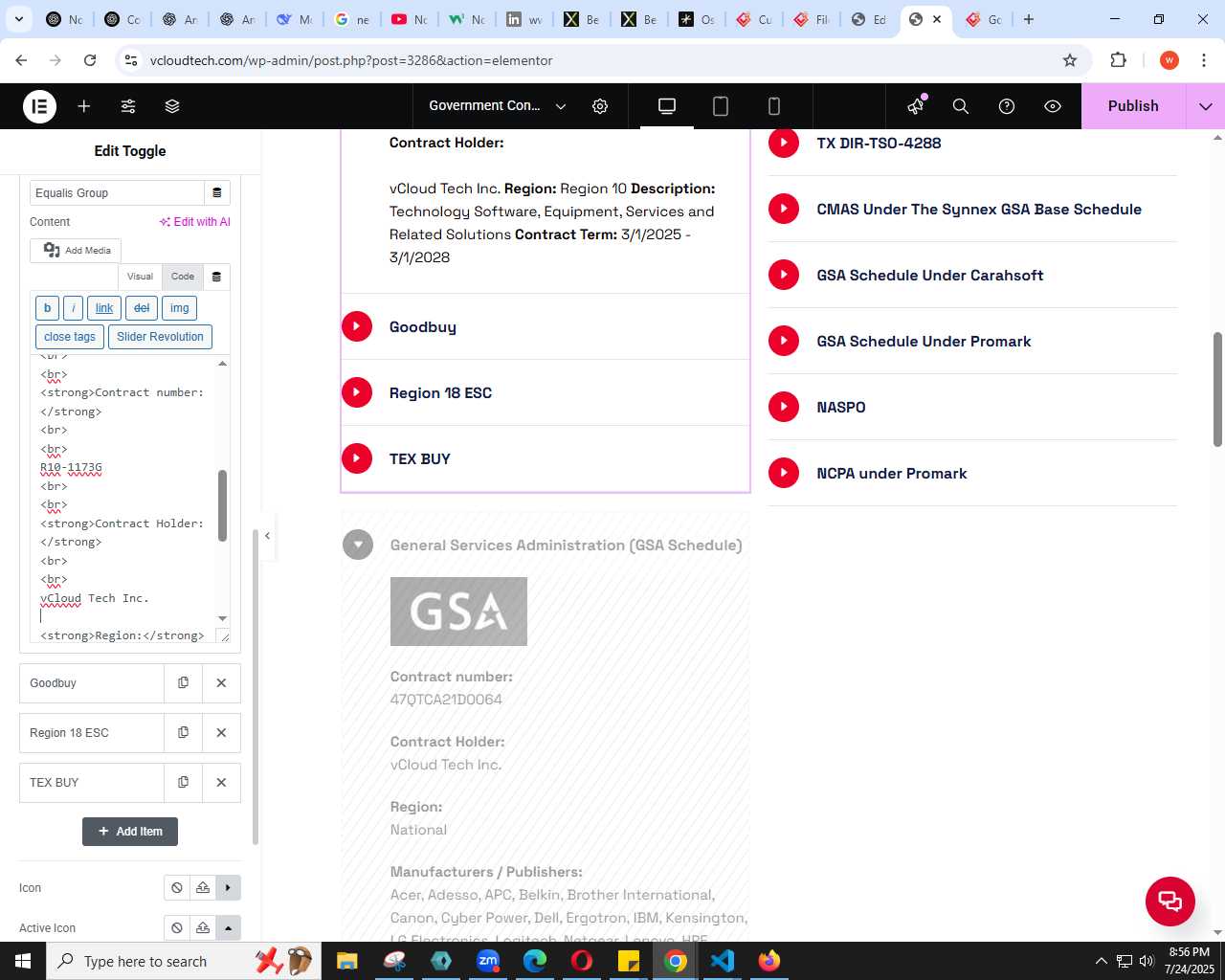This screenshot has height=980, width=1225.
Task: Open Publish options dropdown arrow
Action: click(x=1206, y=106)
